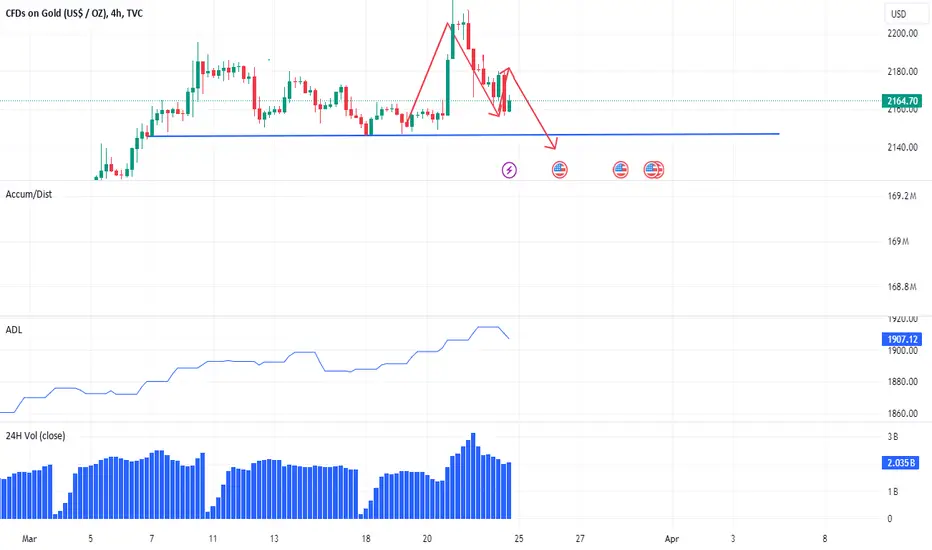Click the CFDs on Gold chart title
The width and height of the screenshot is (932, 550).
pyautogui.click(x=74, y=13)
